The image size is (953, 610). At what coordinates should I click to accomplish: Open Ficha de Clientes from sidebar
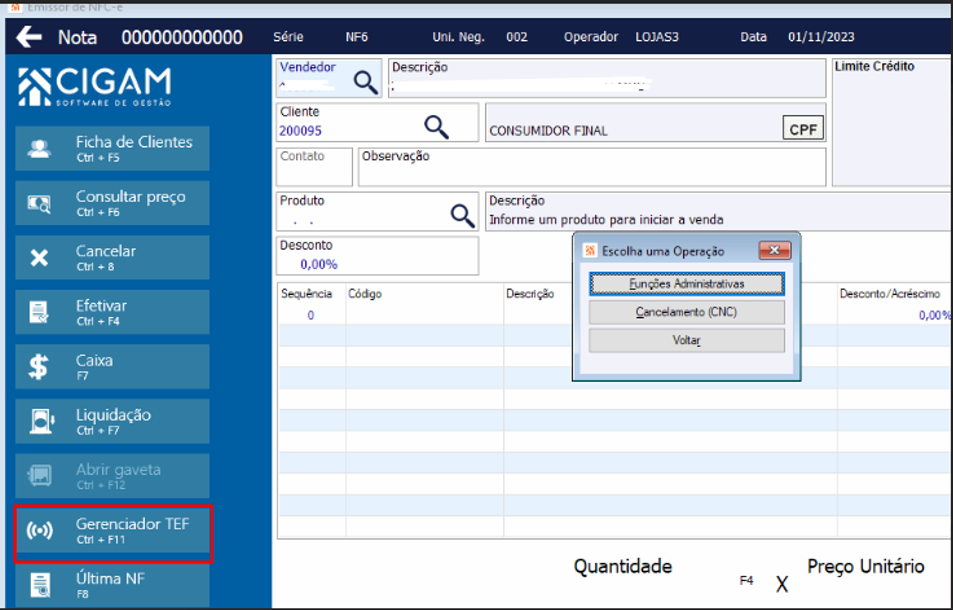(112, 148)
